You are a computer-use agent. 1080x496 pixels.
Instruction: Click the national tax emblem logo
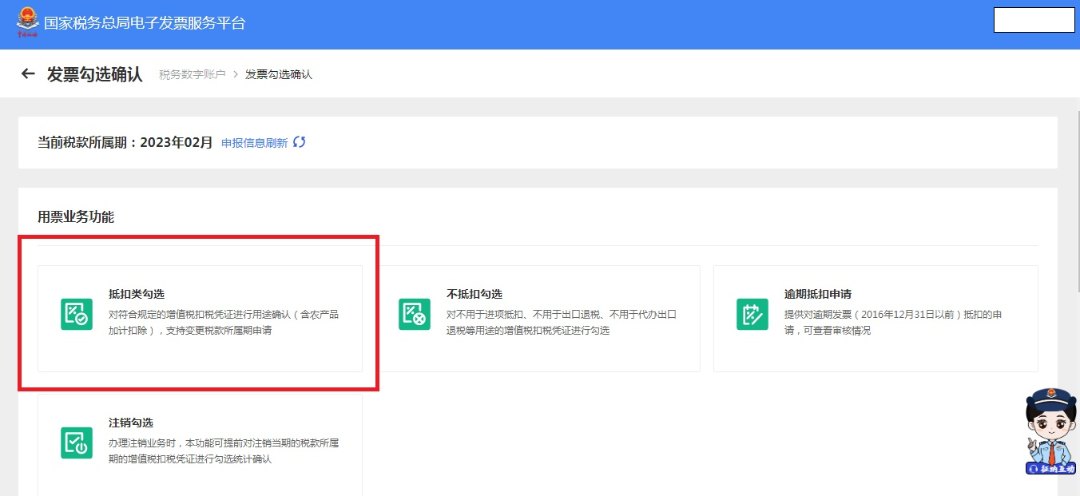coord(28,23)
